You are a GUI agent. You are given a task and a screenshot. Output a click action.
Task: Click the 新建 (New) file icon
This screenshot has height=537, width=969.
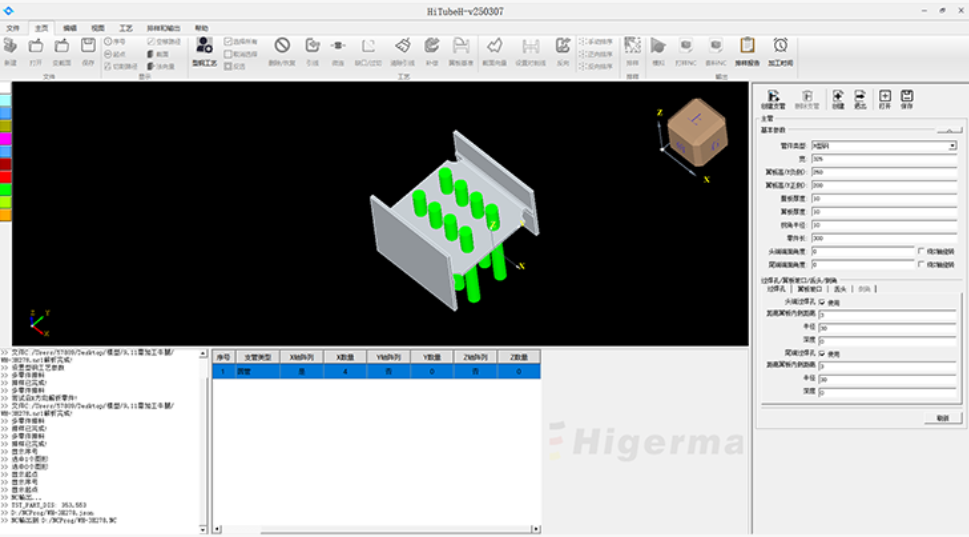click(10, 49)
